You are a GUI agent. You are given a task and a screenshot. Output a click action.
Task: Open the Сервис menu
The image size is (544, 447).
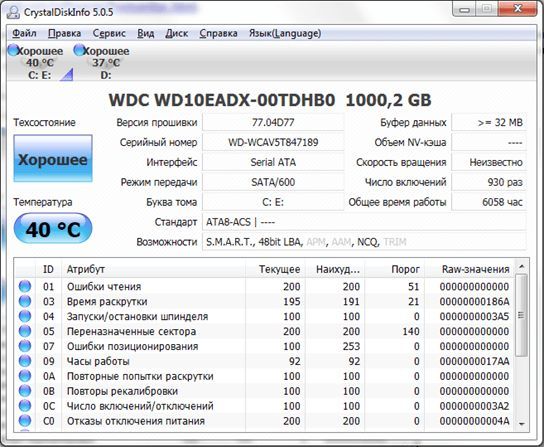(x=109, y=33)
